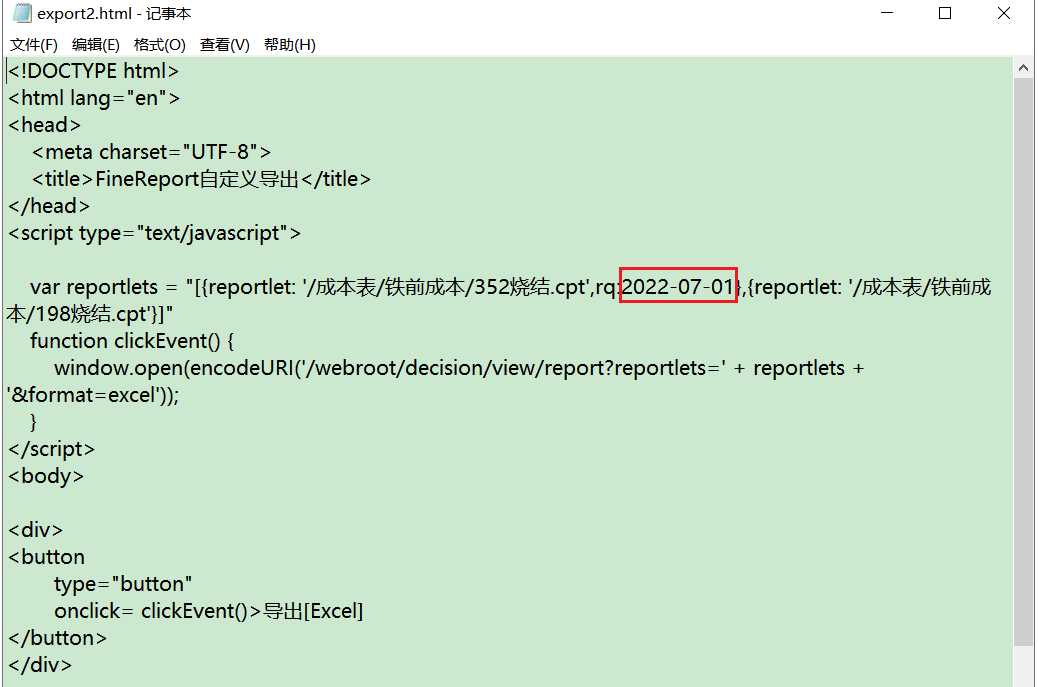
Task: Click the closing </head> tag
Action: click(49, 206)
